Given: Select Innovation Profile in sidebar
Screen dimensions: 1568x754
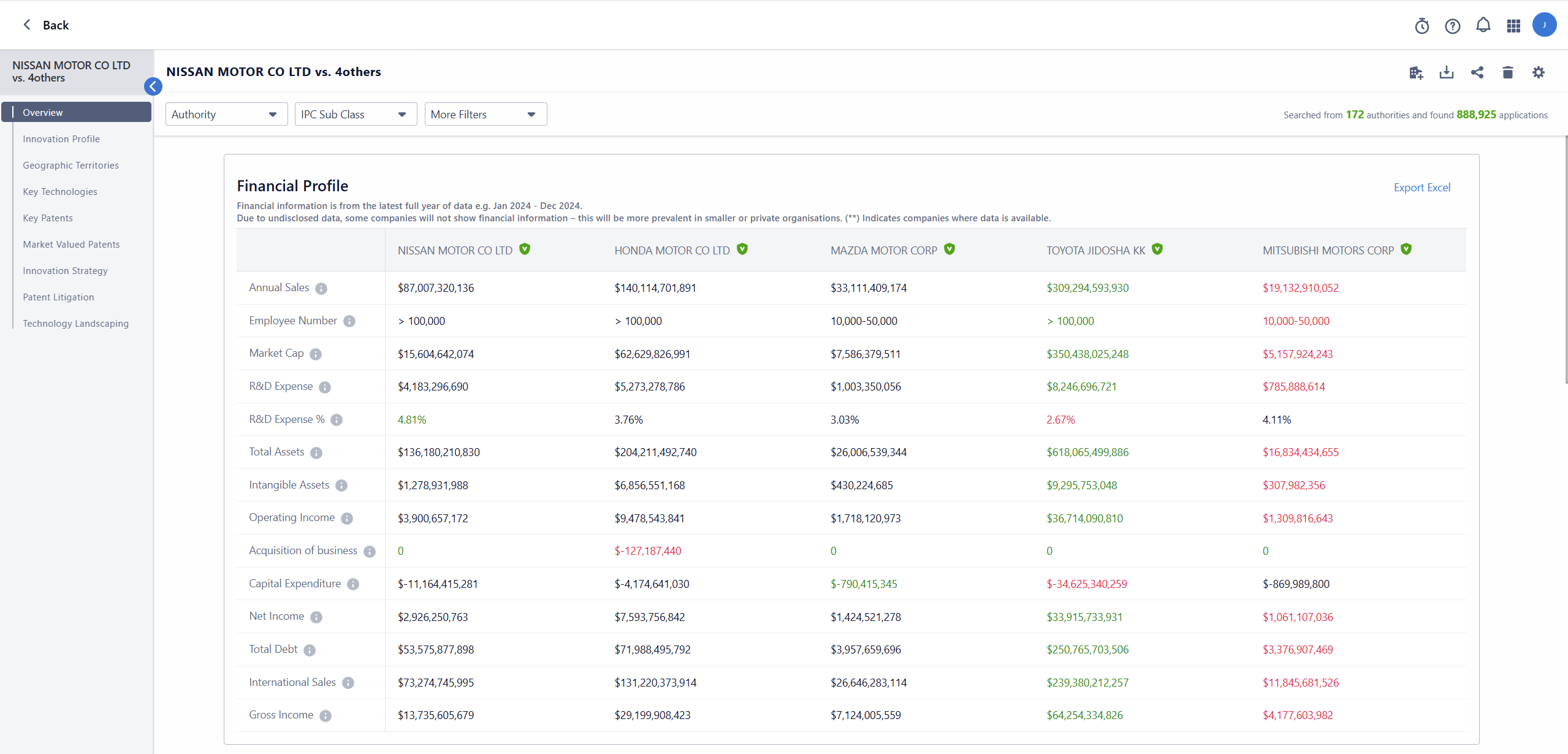Looking at the screenshot, I should click(61, 139).
